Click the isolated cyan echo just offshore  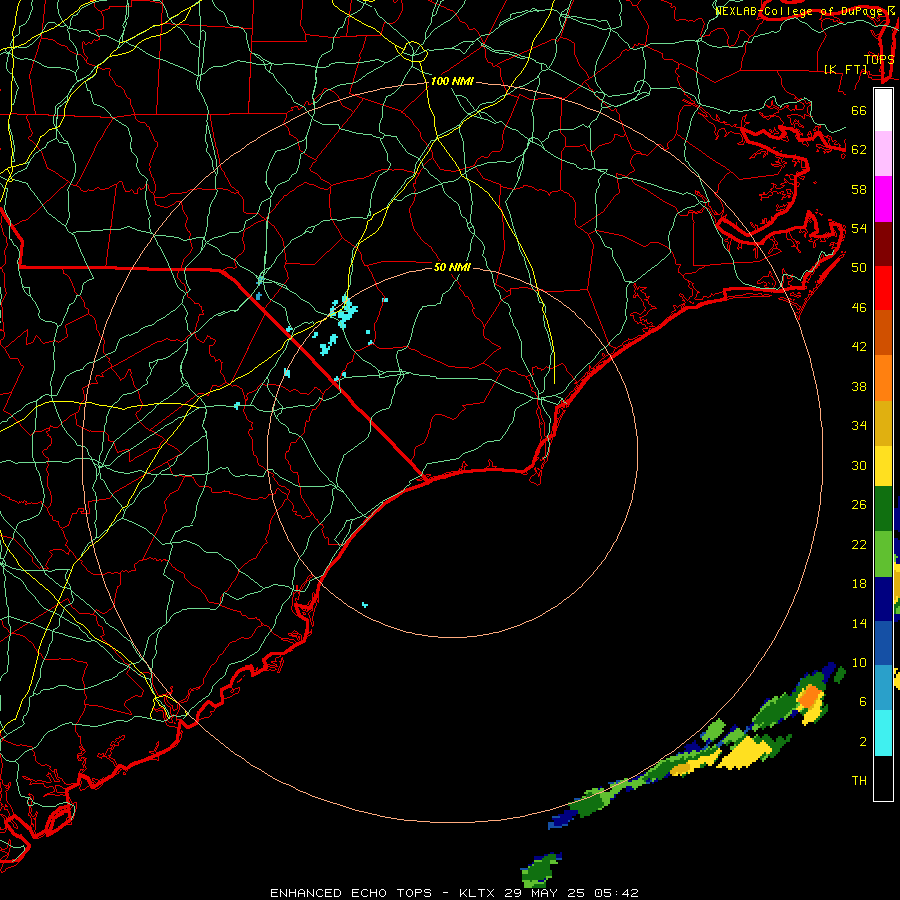click(365, 604)
